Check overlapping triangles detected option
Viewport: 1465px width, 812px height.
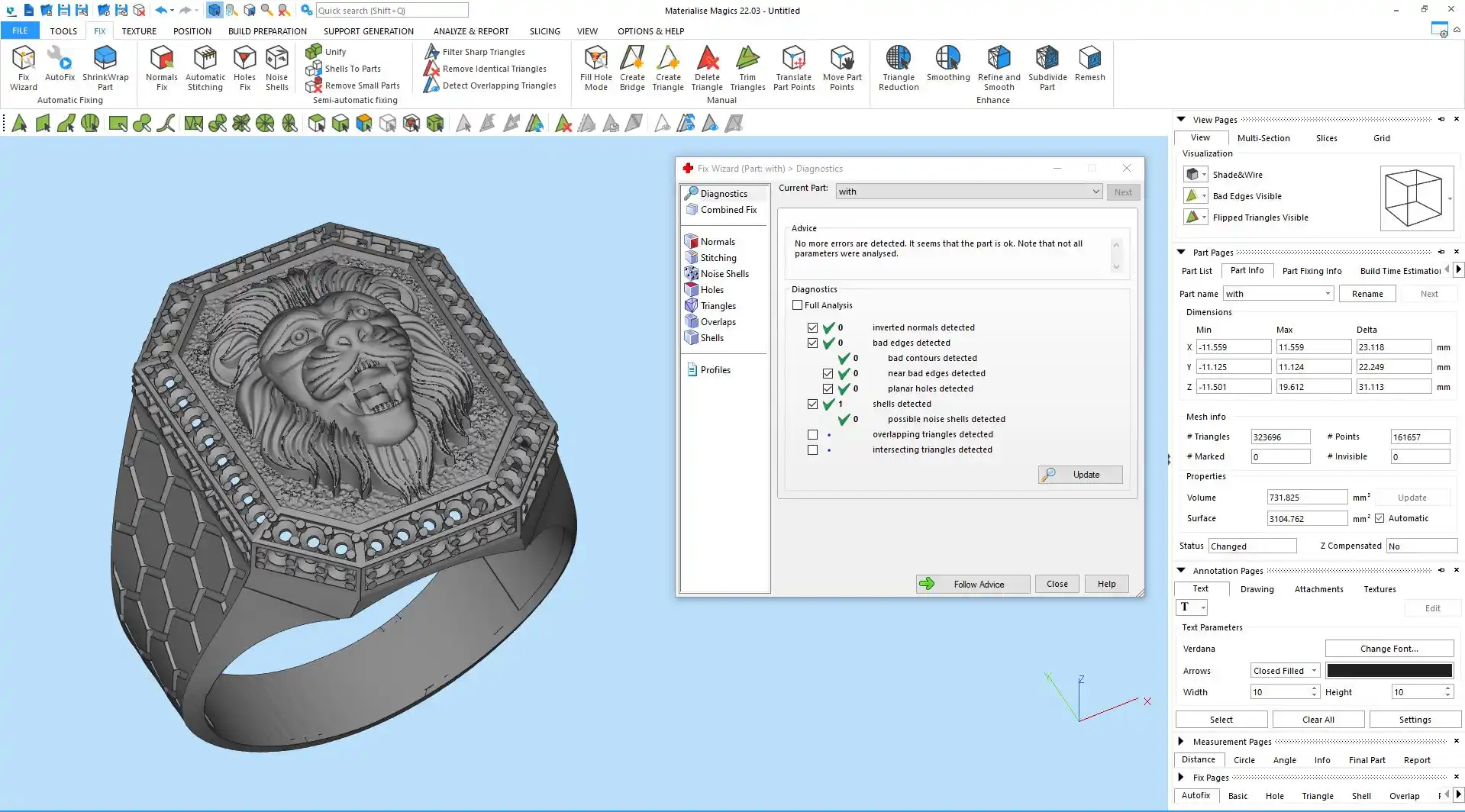coord(812,435)
